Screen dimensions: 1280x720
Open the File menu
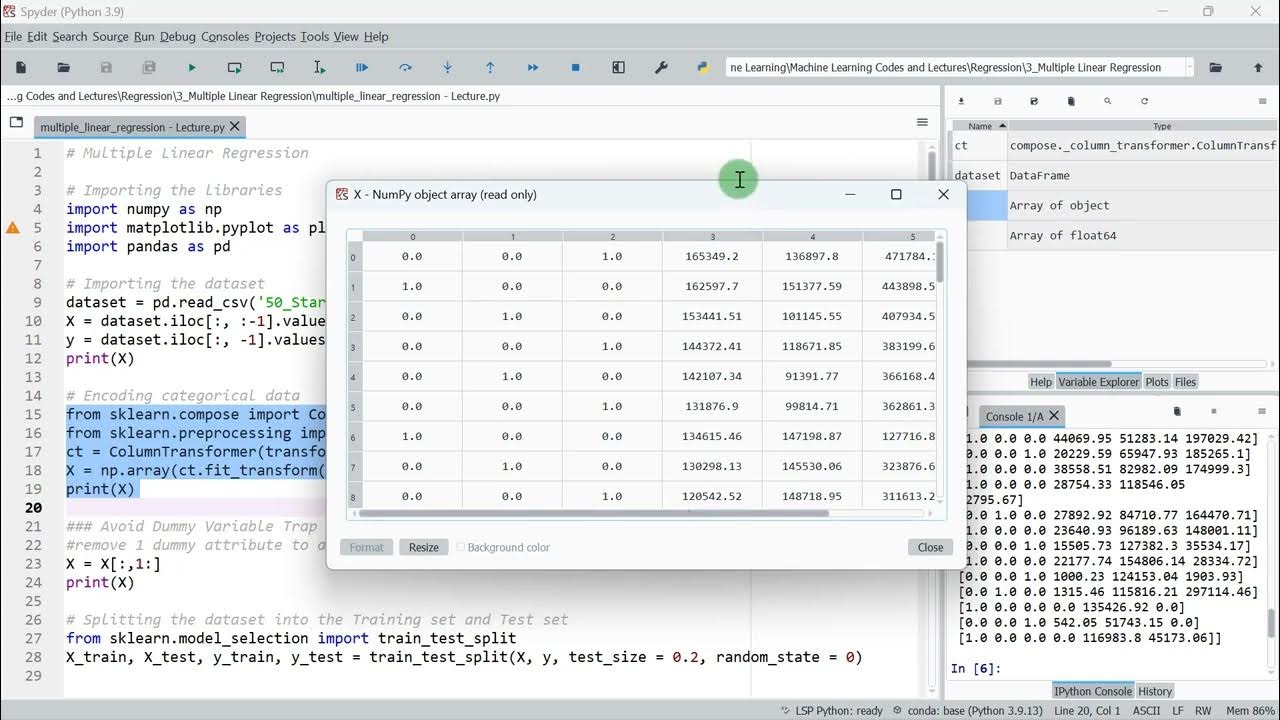13,36
